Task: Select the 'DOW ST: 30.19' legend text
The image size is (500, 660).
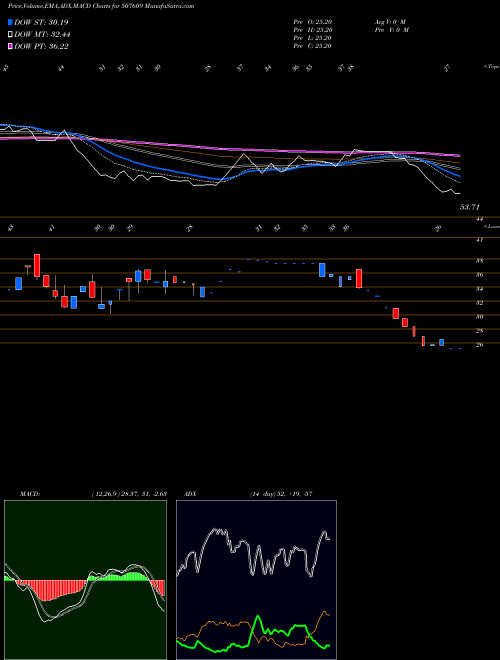Action: coord(41,22)
